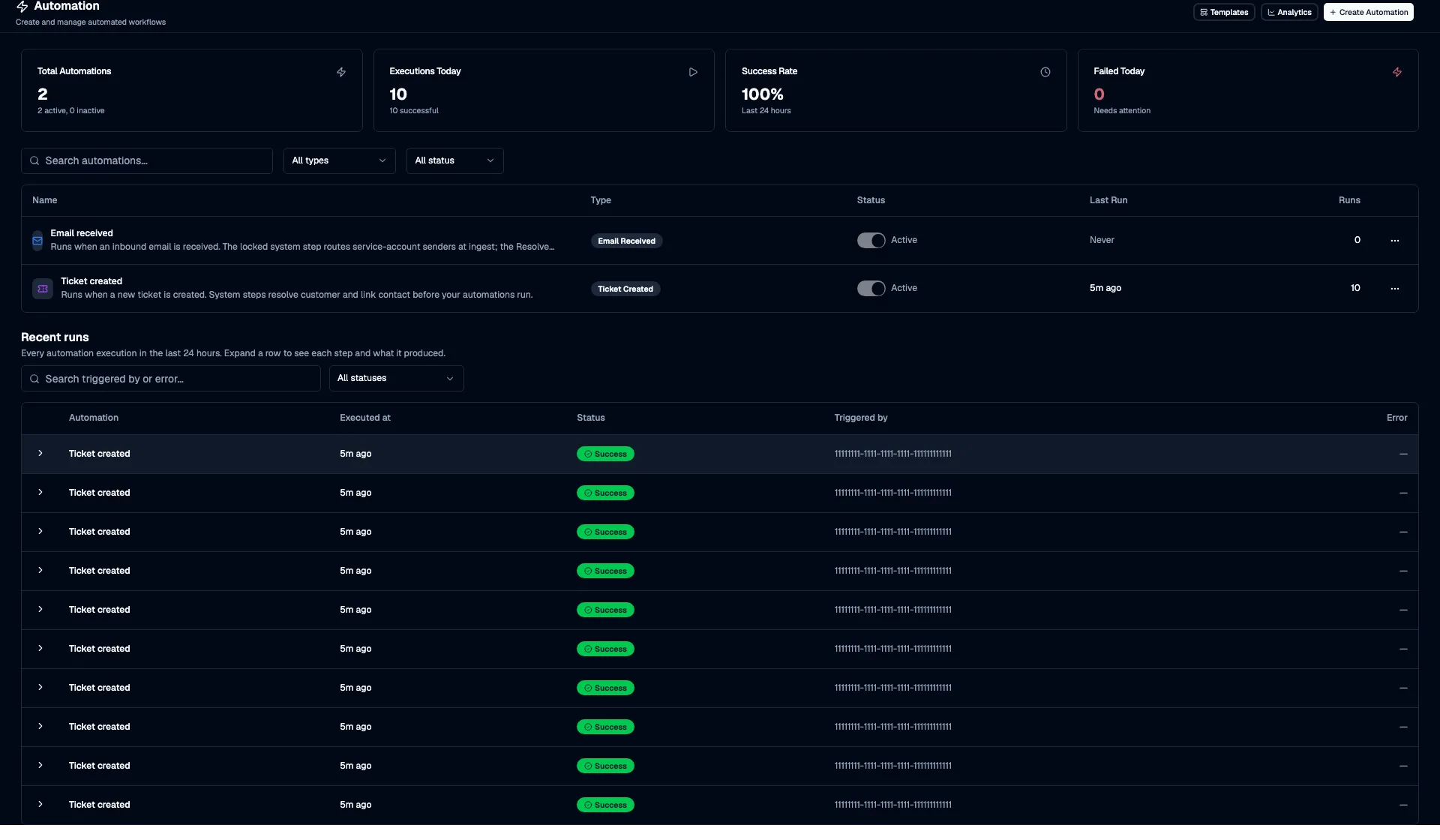
Task: Expand the fourth Ticket created run row
Action: pos(40,571)
